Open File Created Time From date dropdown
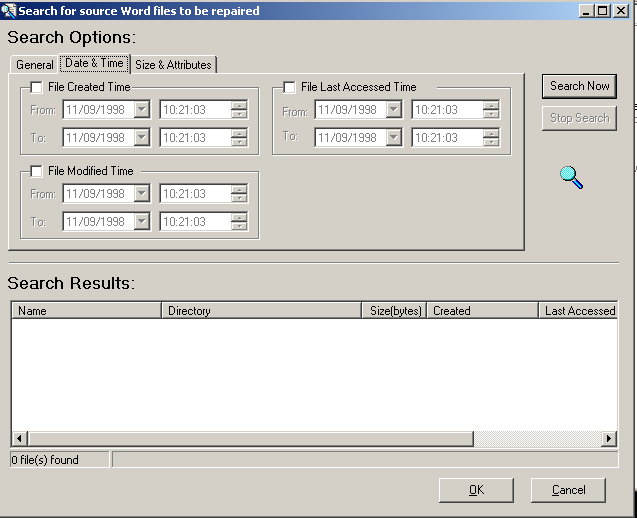This screenshot has width=637, height=518. [142, 109]
